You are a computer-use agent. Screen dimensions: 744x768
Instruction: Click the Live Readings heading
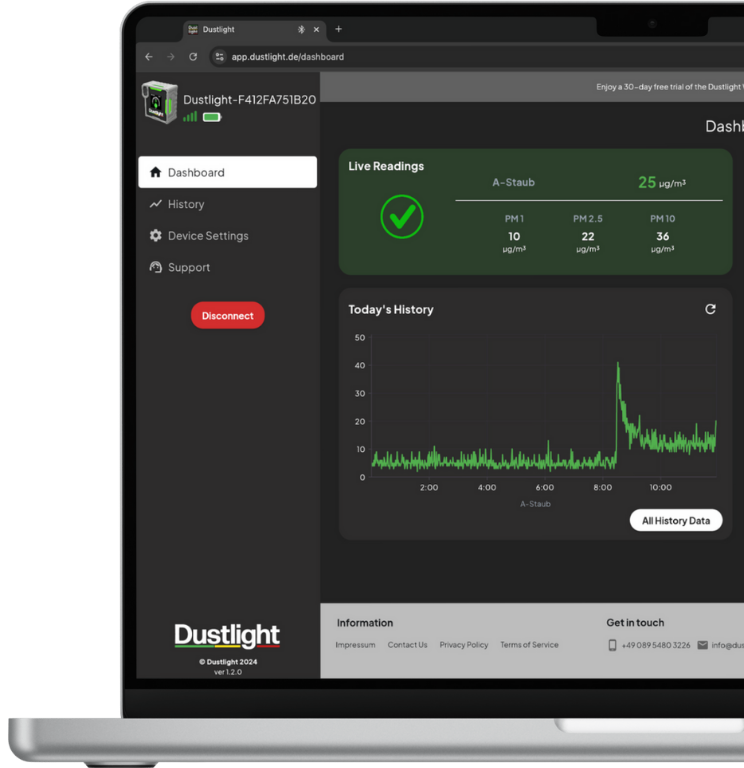pos(386,166)
